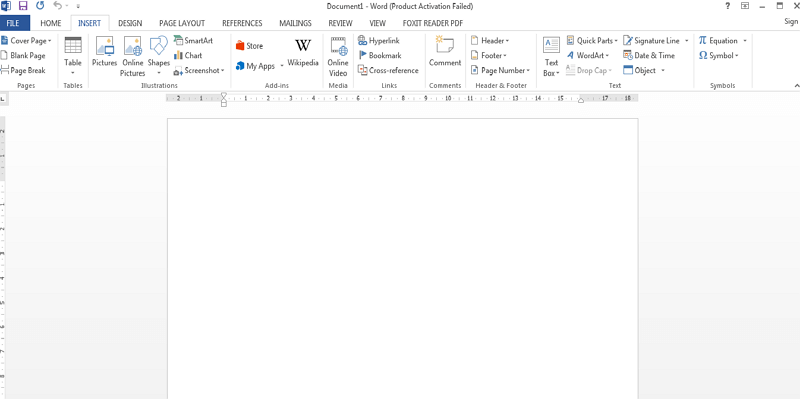Add a Bookmark
The image size is (800, 399).
pyautogui.click(x=380, y=56)
